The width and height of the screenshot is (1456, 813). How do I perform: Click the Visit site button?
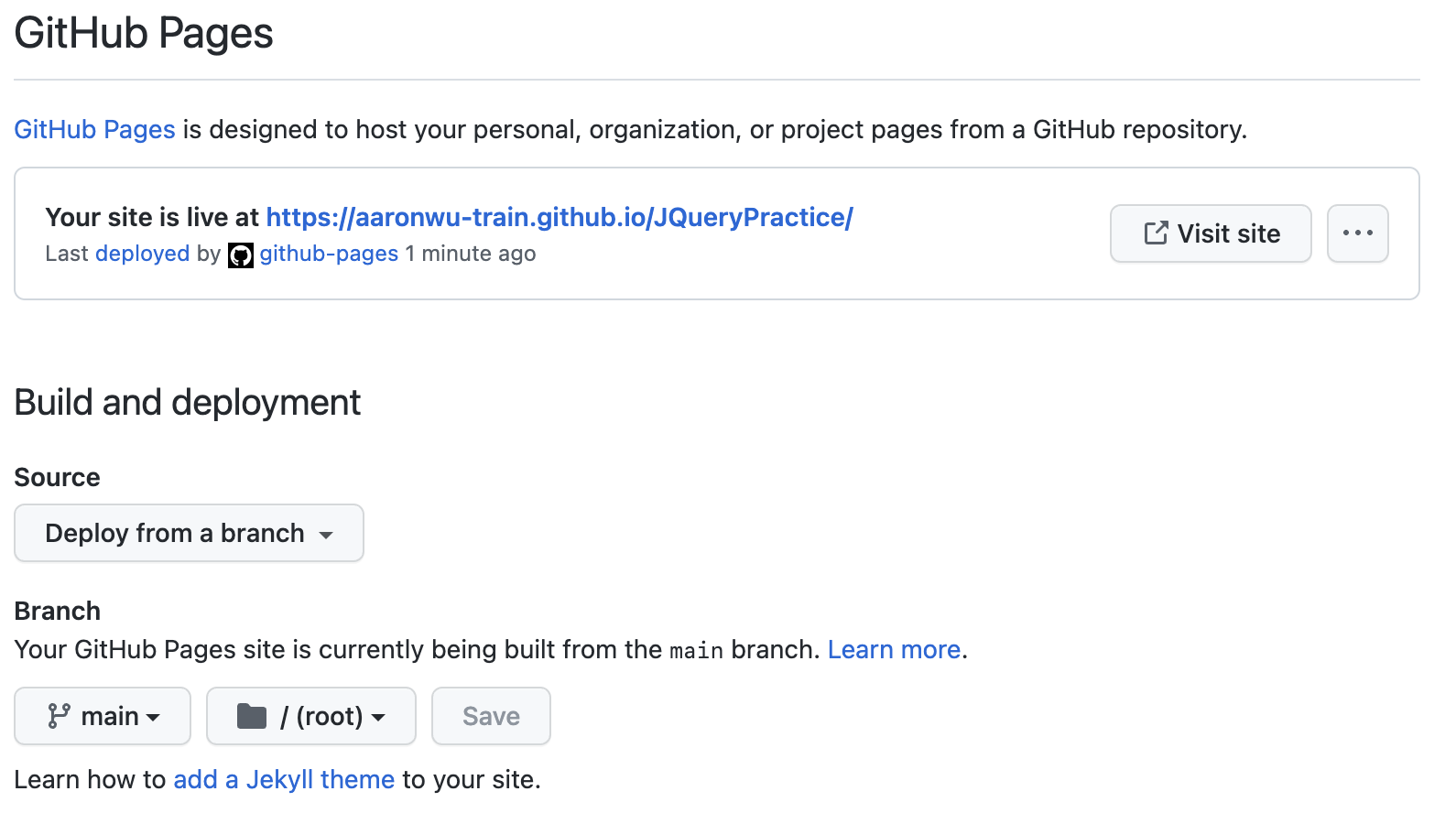point(1211,233)
